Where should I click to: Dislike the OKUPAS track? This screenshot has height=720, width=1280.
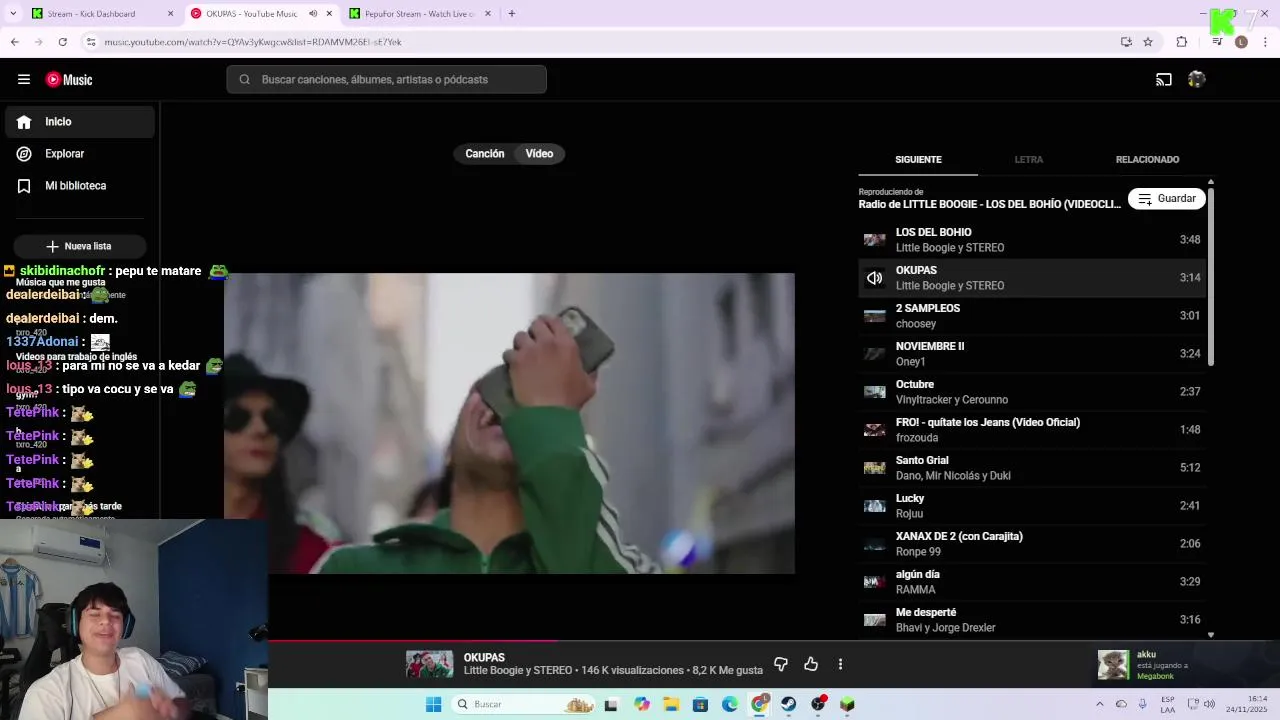[x=781, y=664]
